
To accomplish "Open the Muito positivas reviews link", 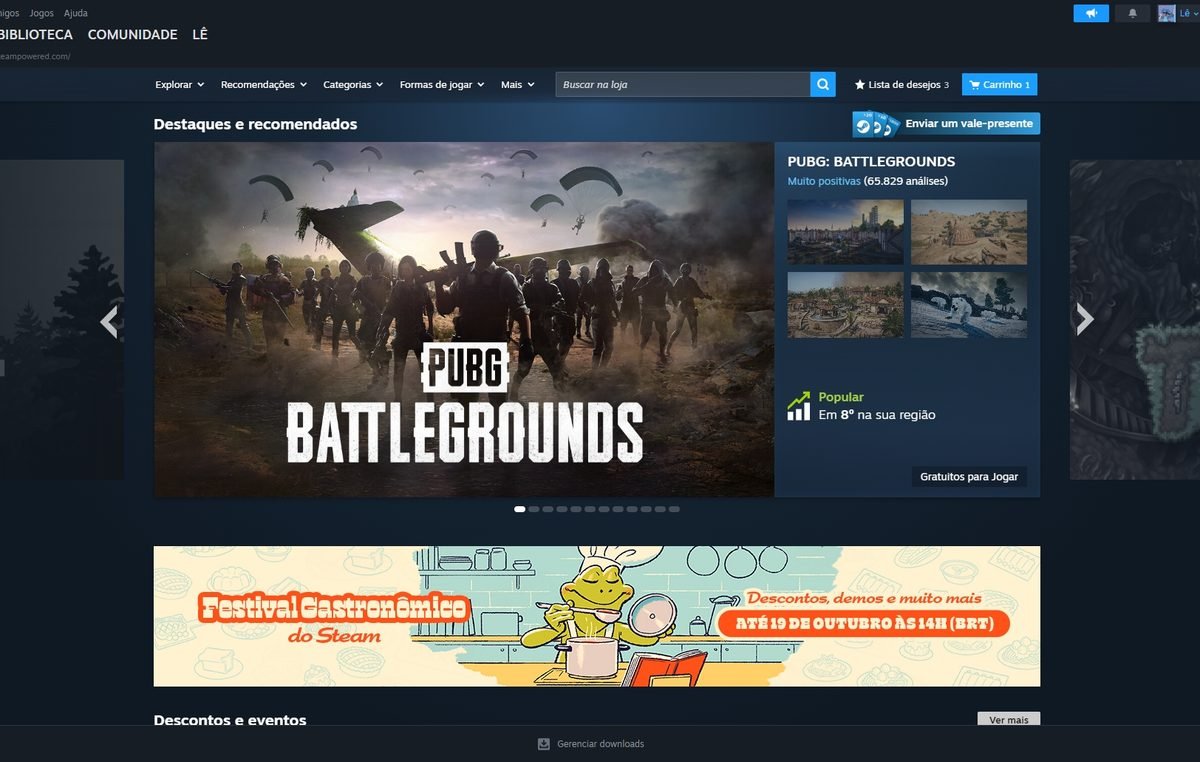I will click(824, 181).
